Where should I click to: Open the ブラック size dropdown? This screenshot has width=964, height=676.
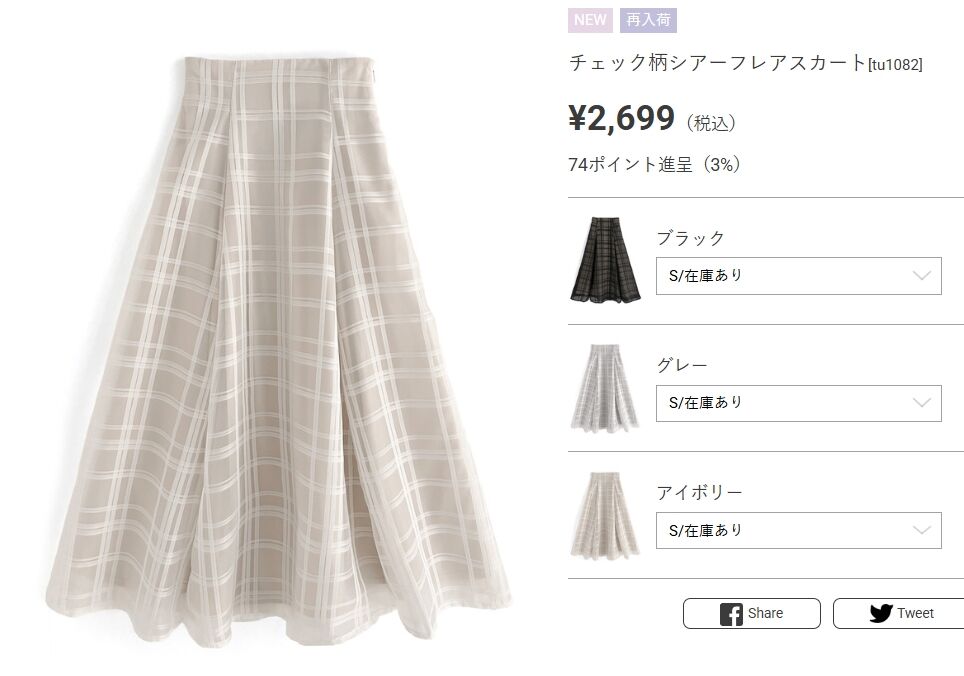[799, 276]
